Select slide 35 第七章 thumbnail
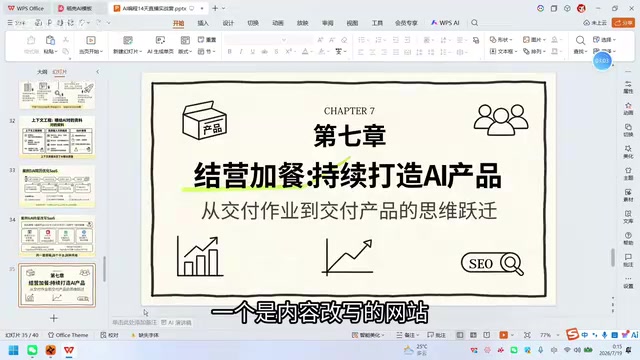 (x=57, y=285)
